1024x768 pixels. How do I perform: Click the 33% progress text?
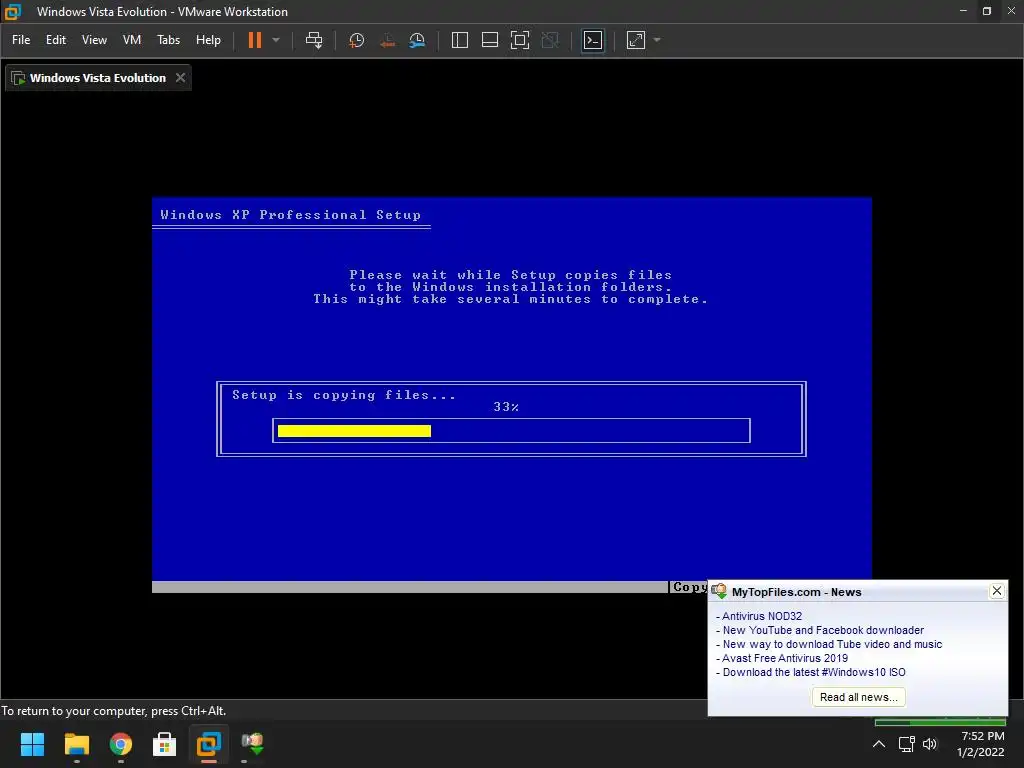tap(506, 407)
